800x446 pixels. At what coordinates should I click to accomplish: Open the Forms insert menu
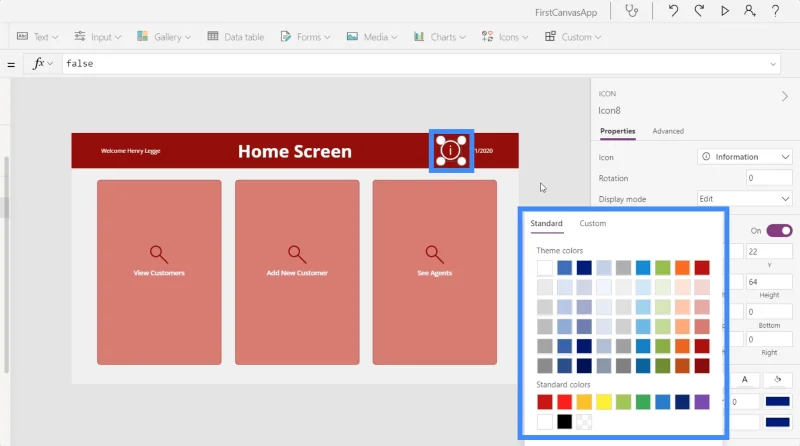click(306, 37)
